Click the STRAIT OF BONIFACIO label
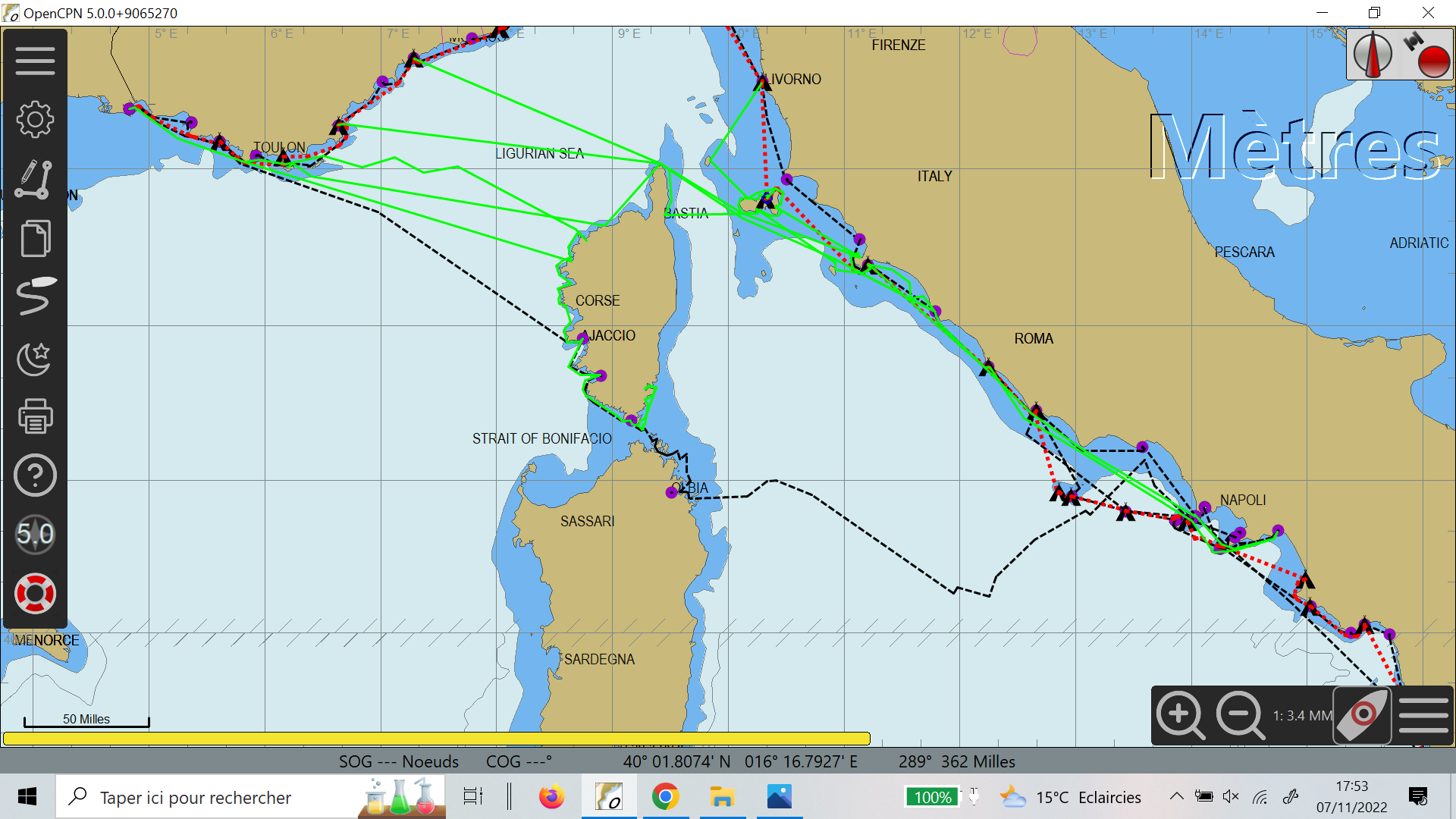The width and height of the screenshot is (1456, 819). pyautogui.click(x=541, y=439)
